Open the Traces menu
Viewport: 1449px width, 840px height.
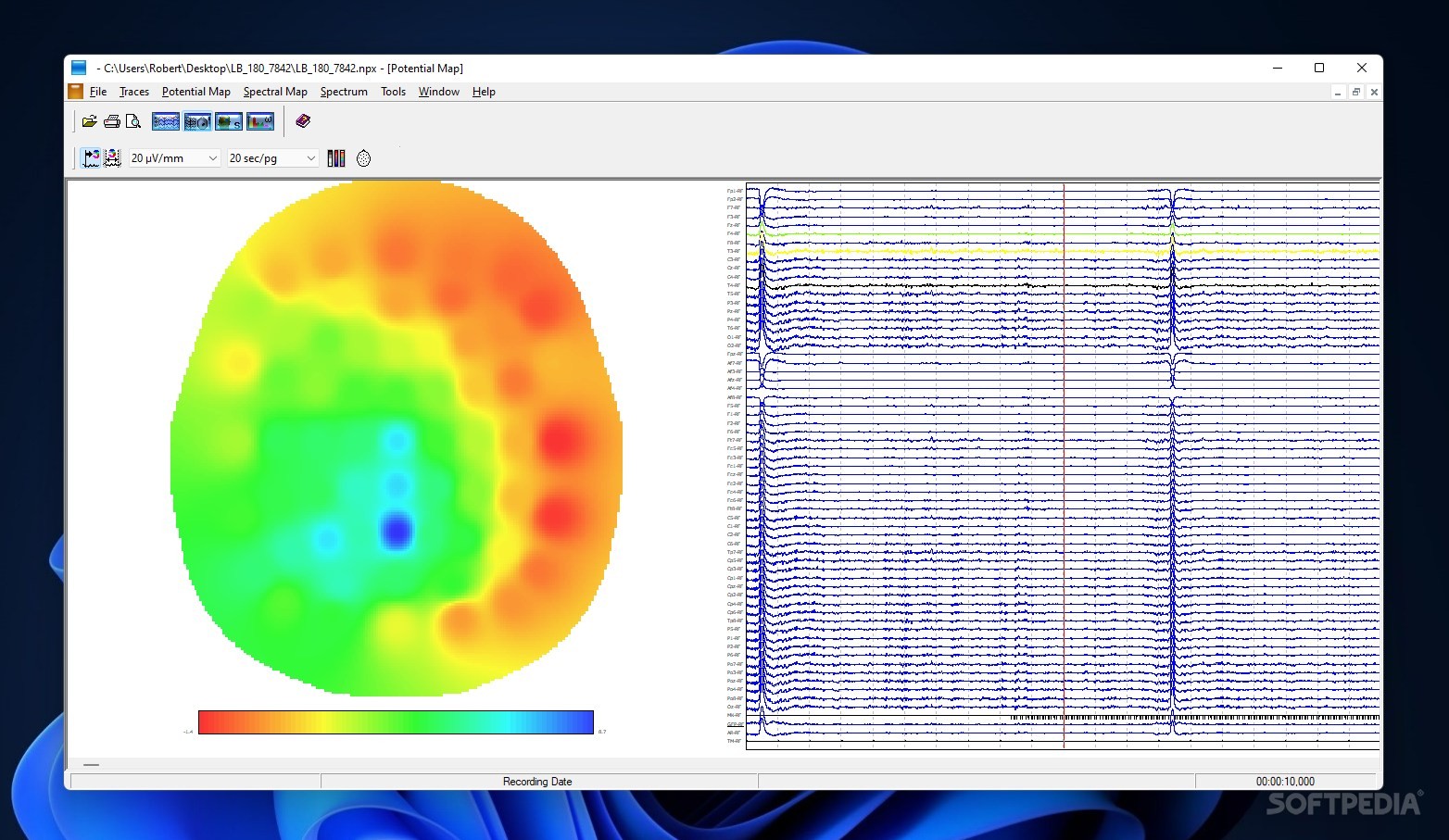(x=134, y=92)
